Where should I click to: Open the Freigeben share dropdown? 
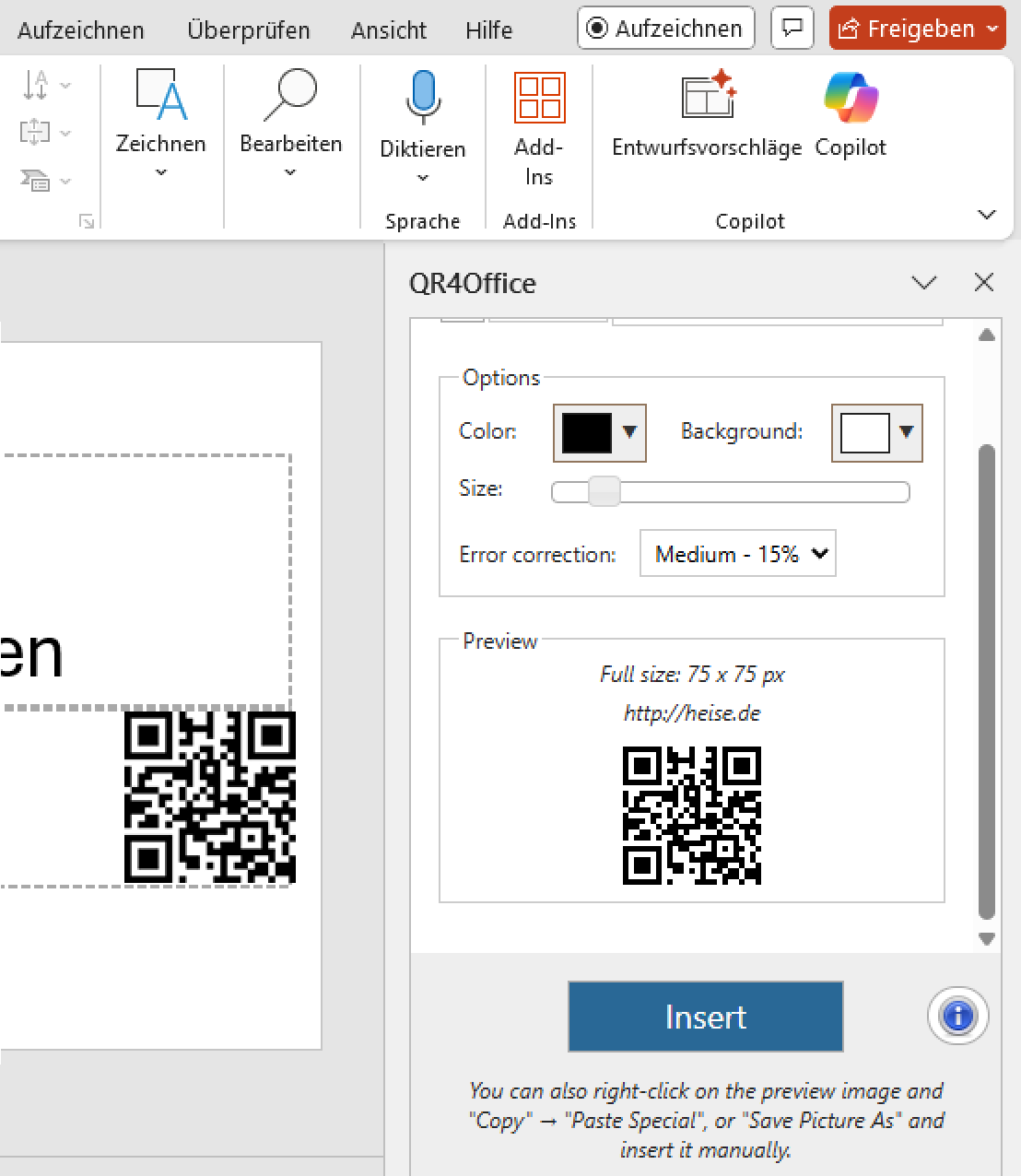(992, 29)
